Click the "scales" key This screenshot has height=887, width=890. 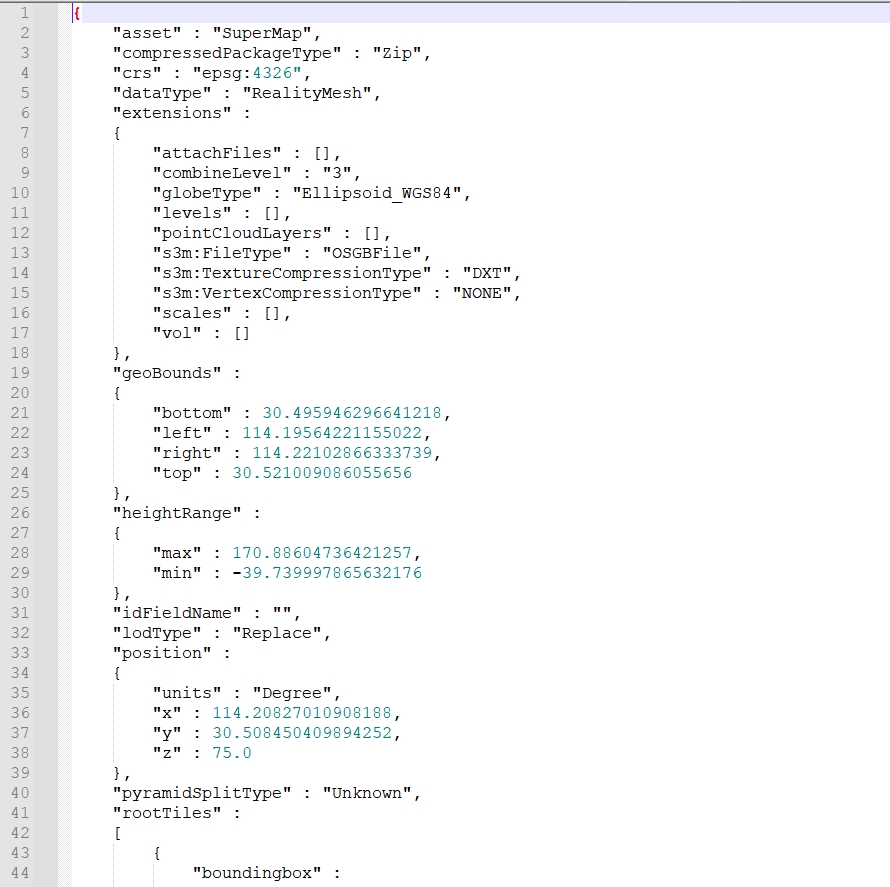click(192, 313)
